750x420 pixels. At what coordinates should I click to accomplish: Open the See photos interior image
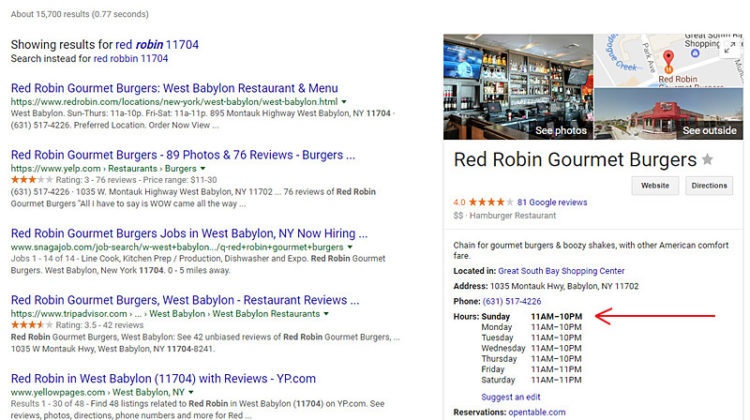[x=518, y=88]
